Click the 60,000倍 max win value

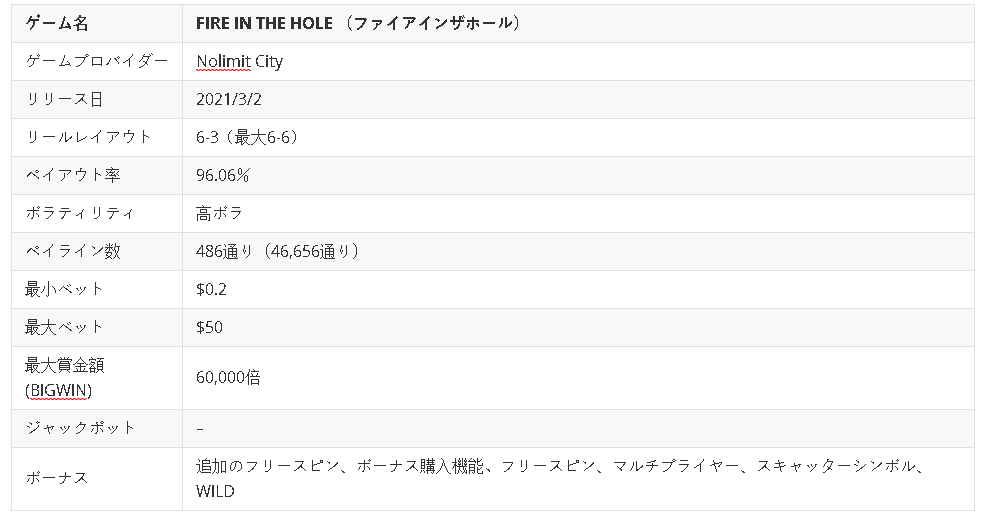pos(228,378)
